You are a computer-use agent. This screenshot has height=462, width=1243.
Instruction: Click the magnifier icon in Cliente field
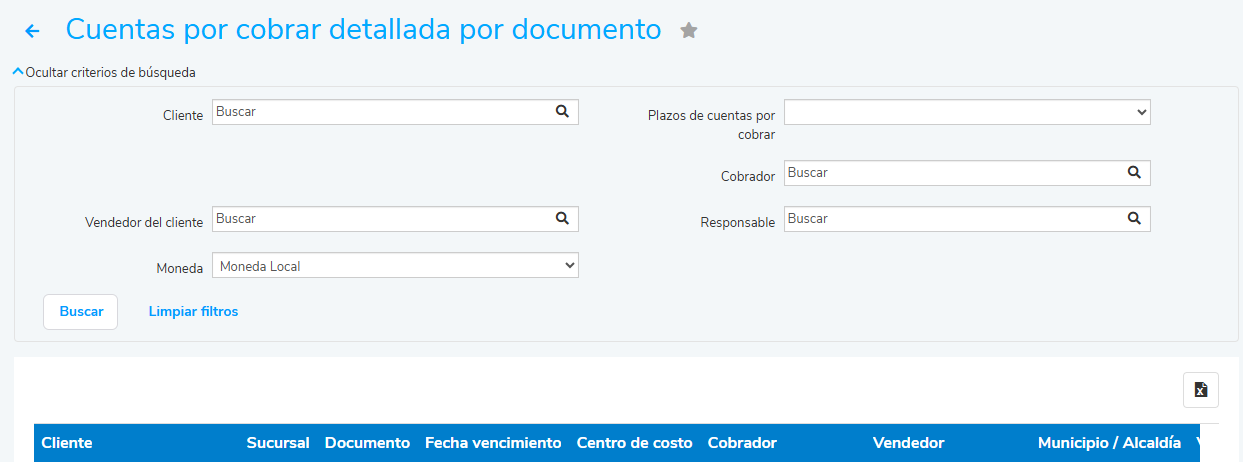pyautogui.click(x=562, y=112)
